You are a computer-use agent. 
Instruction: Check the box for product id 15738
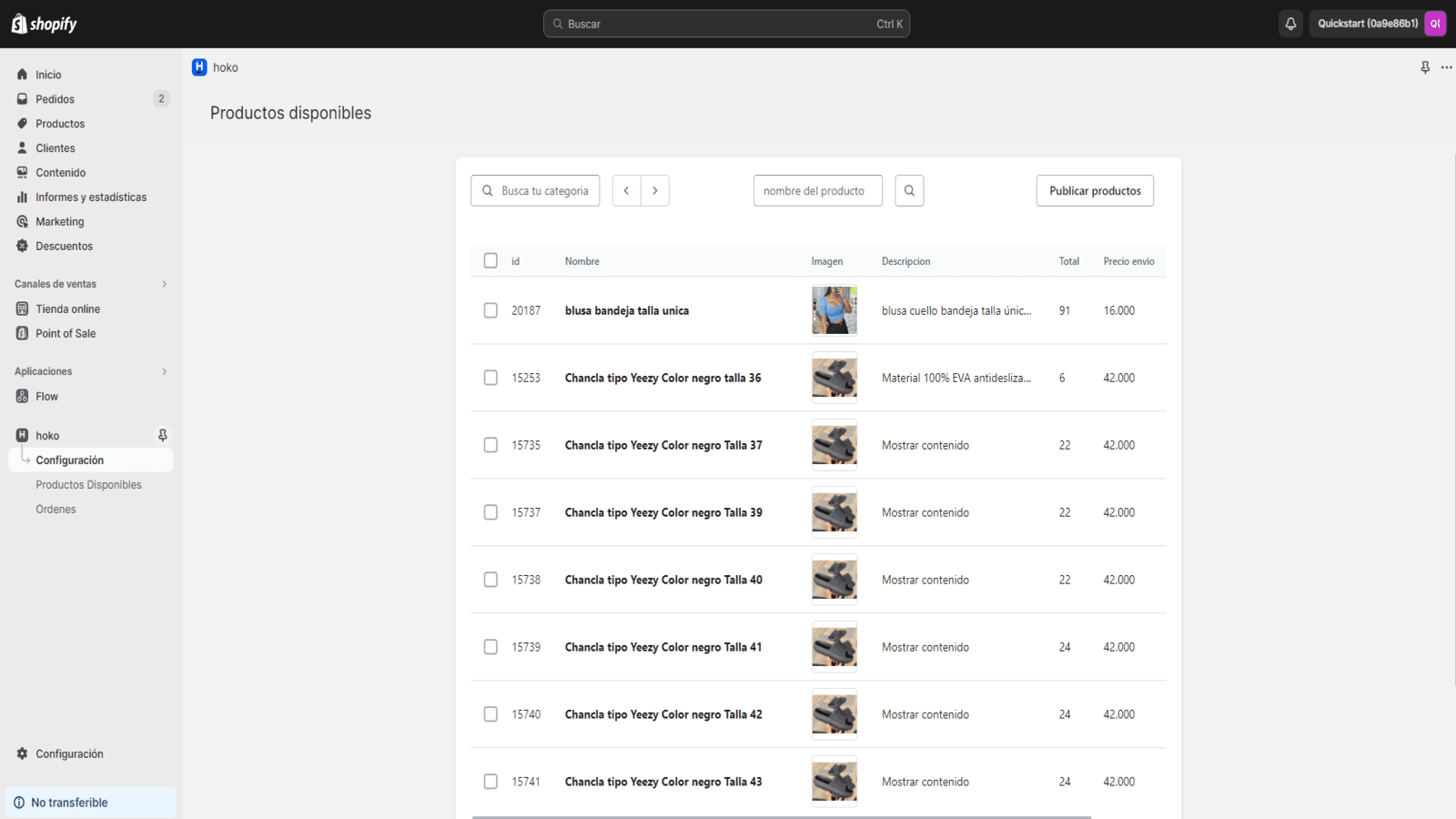click(490, 580)
